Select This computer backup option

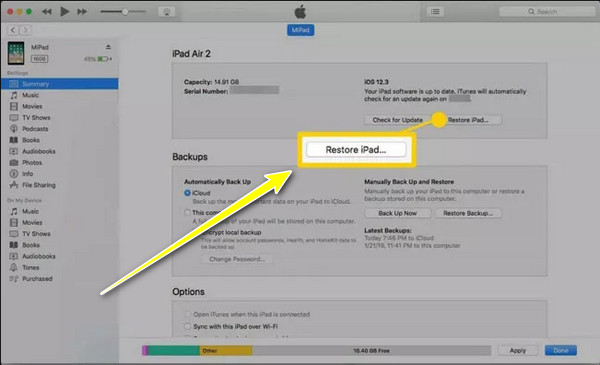[x=187, y=212]
